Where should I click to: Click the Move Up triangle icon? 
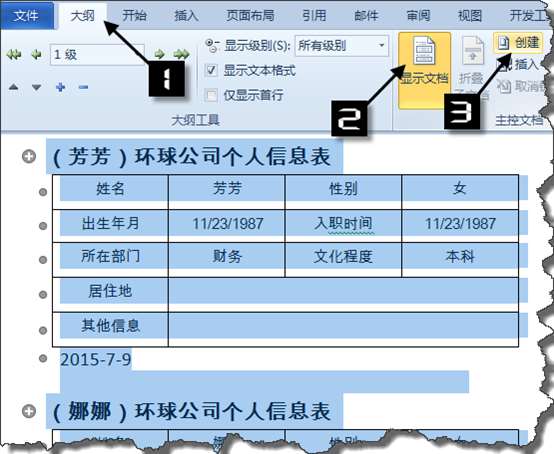pyautogui.click(x=13, y=87)
